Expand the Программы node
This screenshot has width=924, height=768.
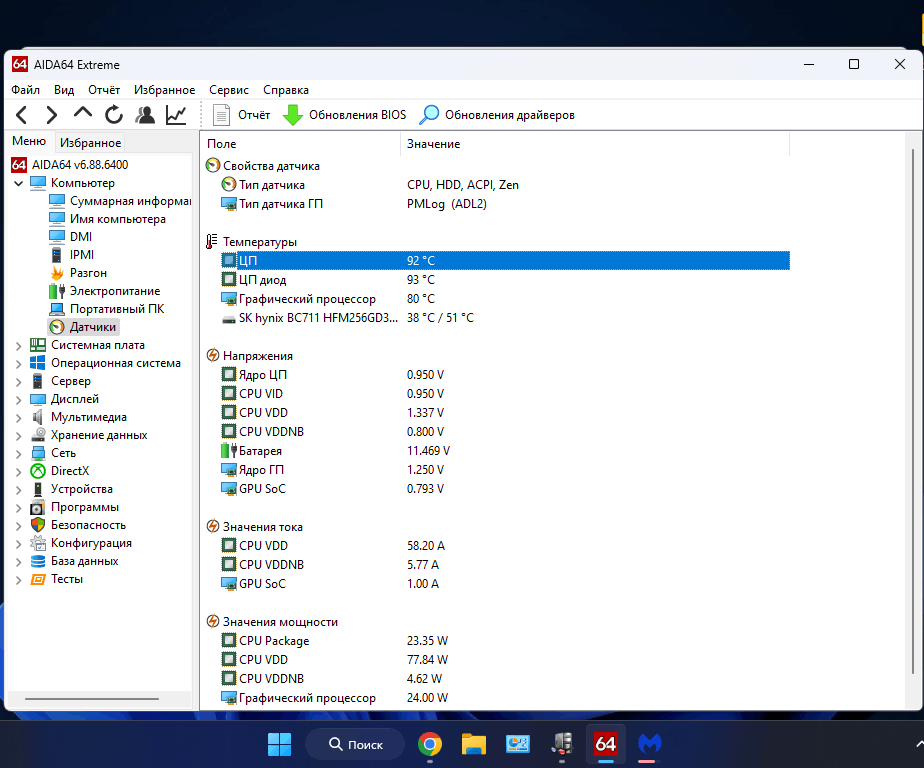coord(18,507)
